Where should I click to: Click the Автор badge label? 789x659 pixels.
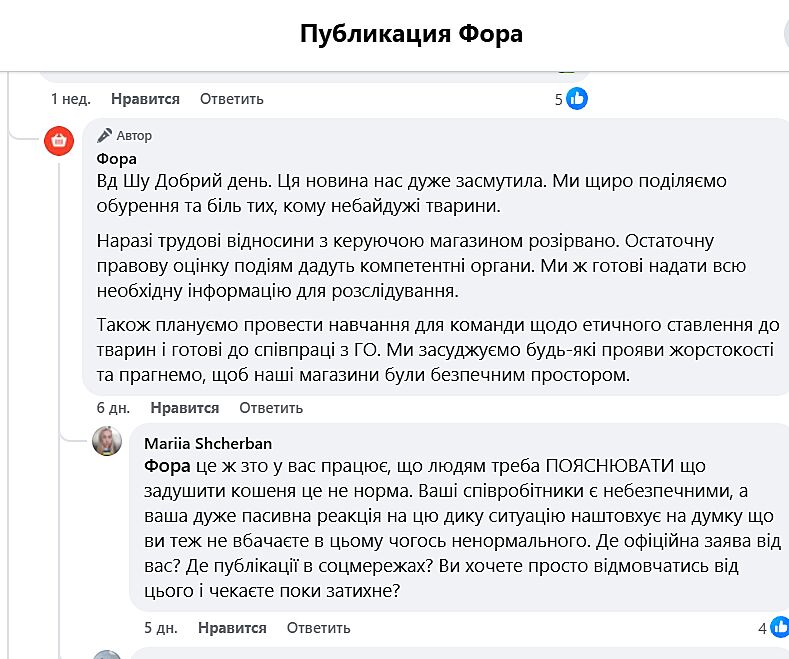pos(134,136)
